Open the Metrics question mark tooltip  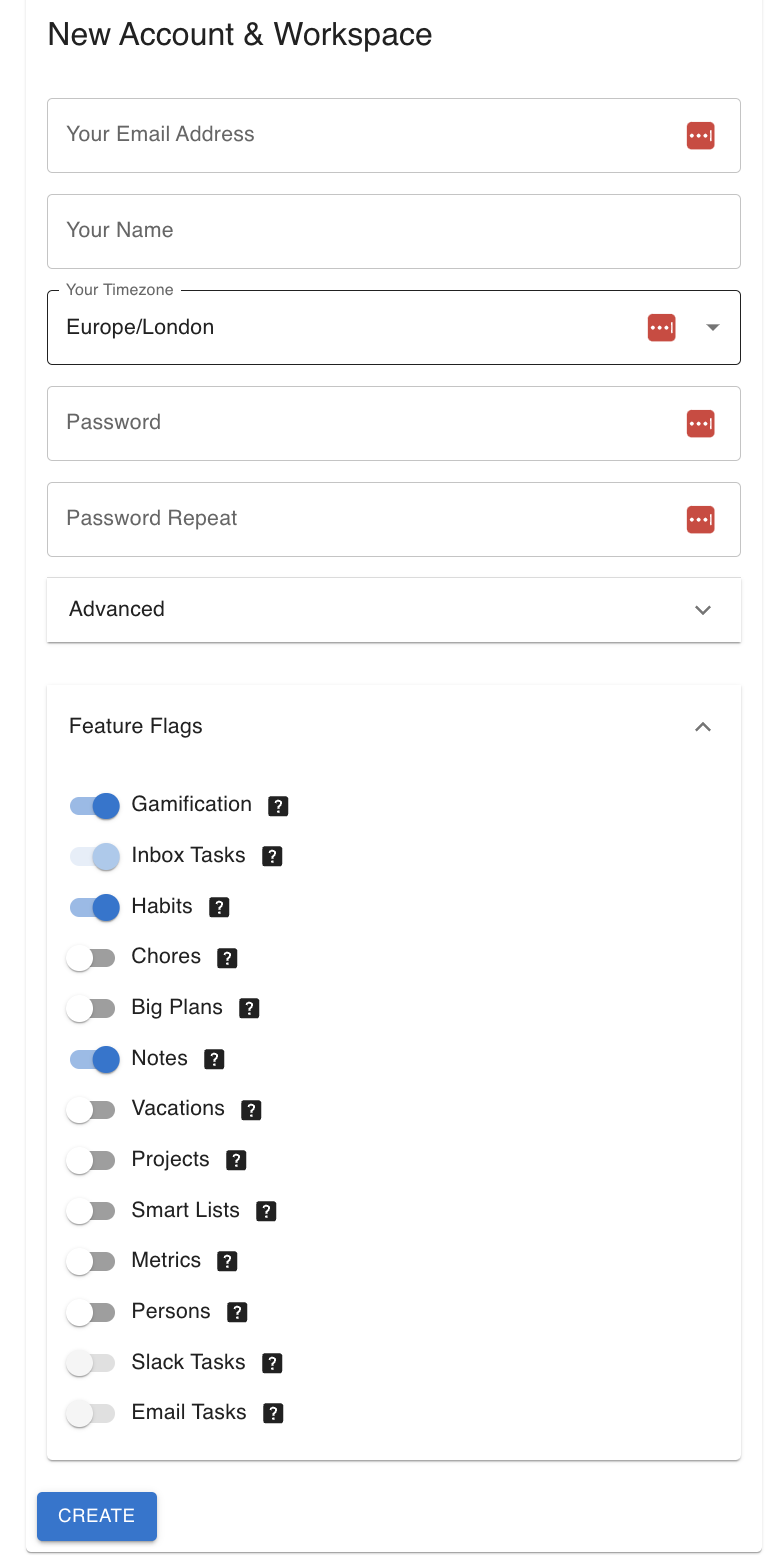coord(226,1261)
